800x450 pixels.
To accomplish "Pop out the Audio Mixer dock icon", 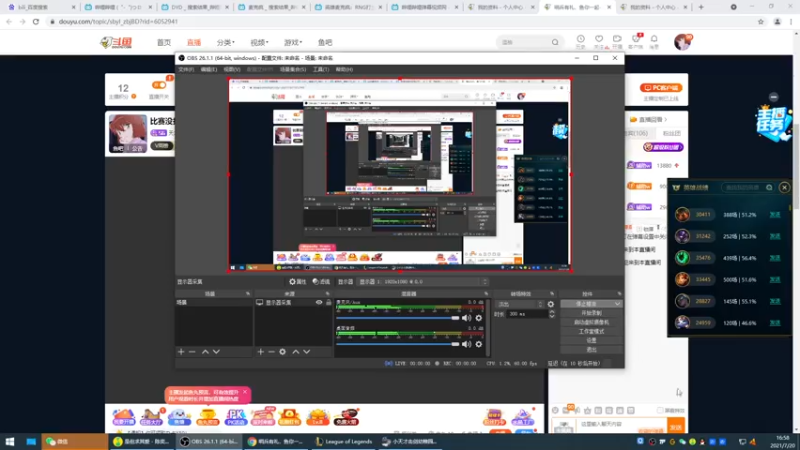I will click(x=486, y=294).
